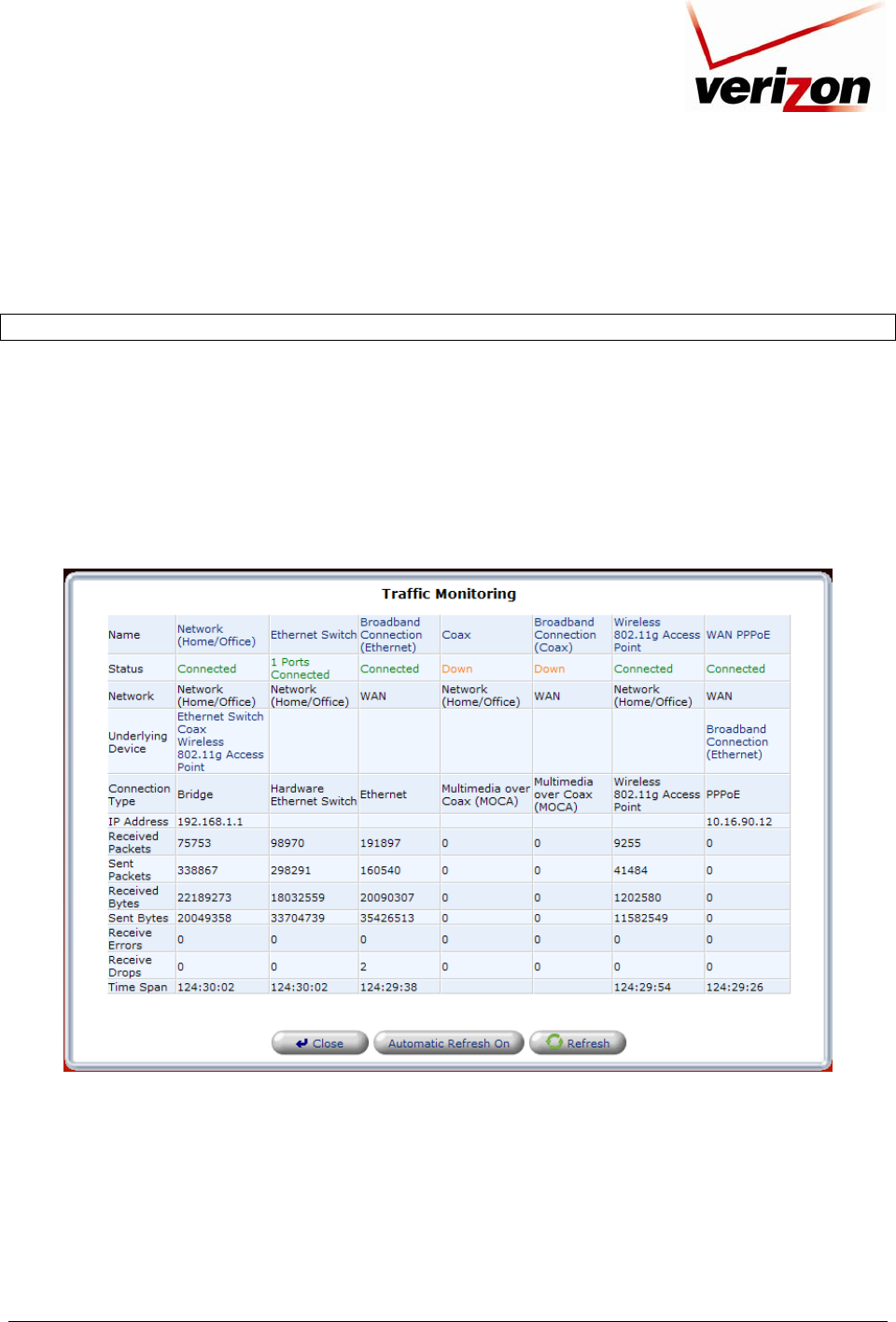Select IP address 192.168.1.1
Image resolution: width=896 pixels, height=1322 pixels.
tap(210, 822)
